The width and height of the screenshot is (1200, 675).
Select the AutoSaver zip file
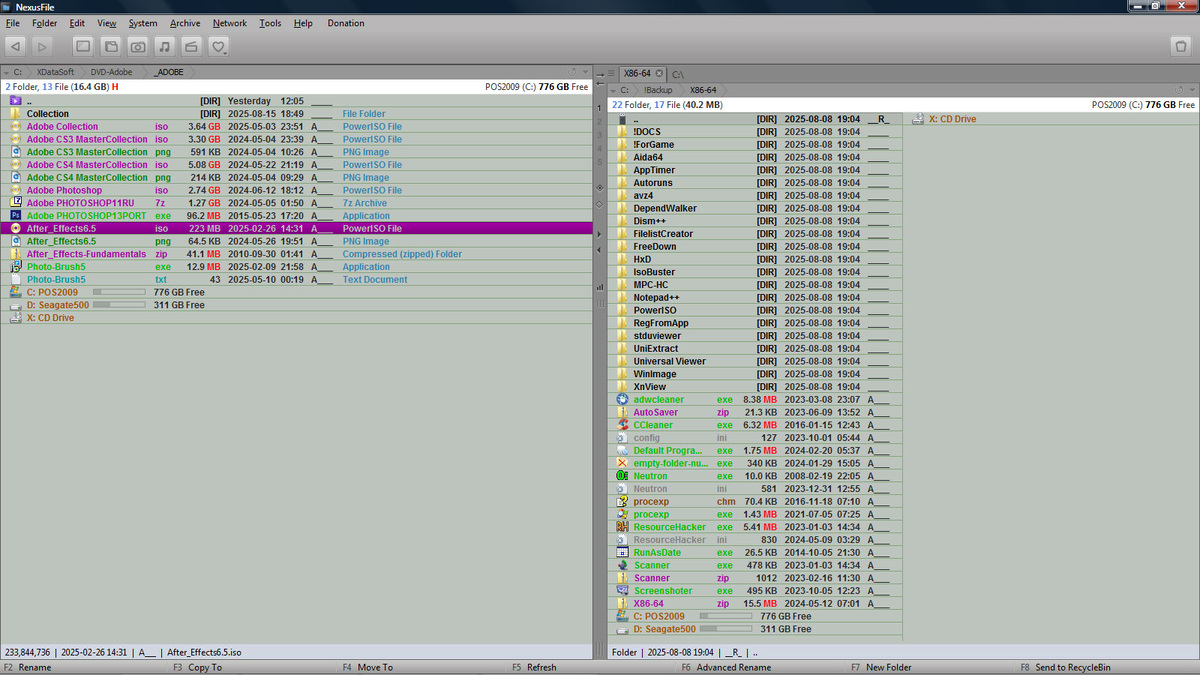point(754,412)
